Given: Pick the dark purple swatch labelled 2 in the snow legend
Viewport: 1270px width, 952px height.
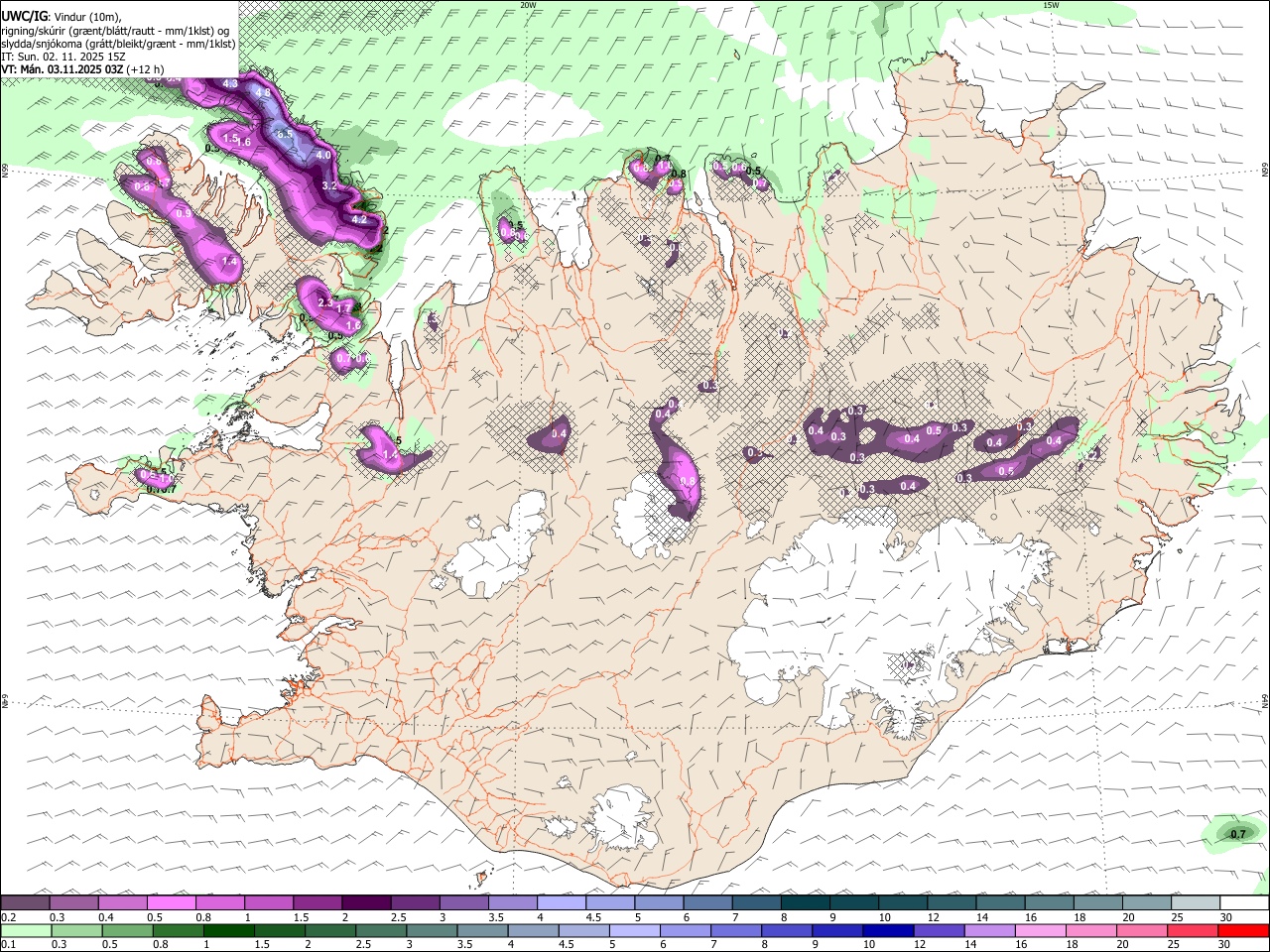Looking at the screenshot, I should click(366, 903).
